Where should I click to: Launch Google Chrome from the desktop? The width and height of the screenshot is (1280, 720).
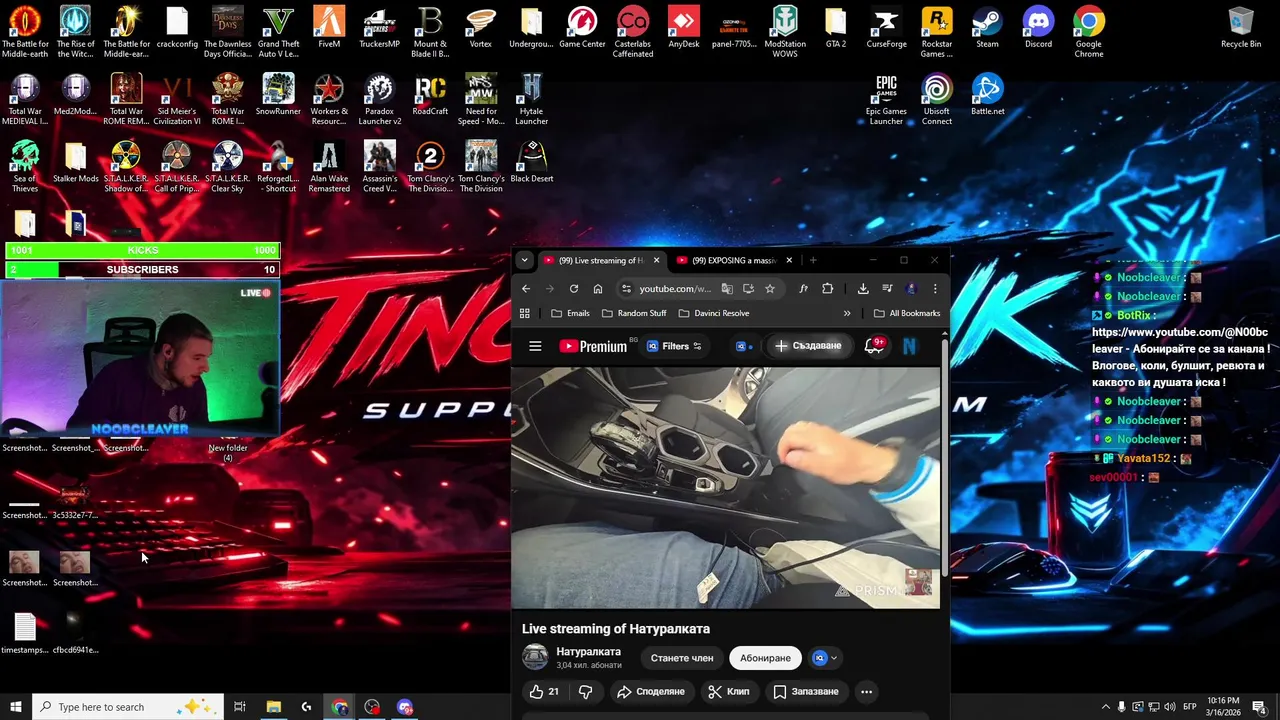coord(1089,32)
